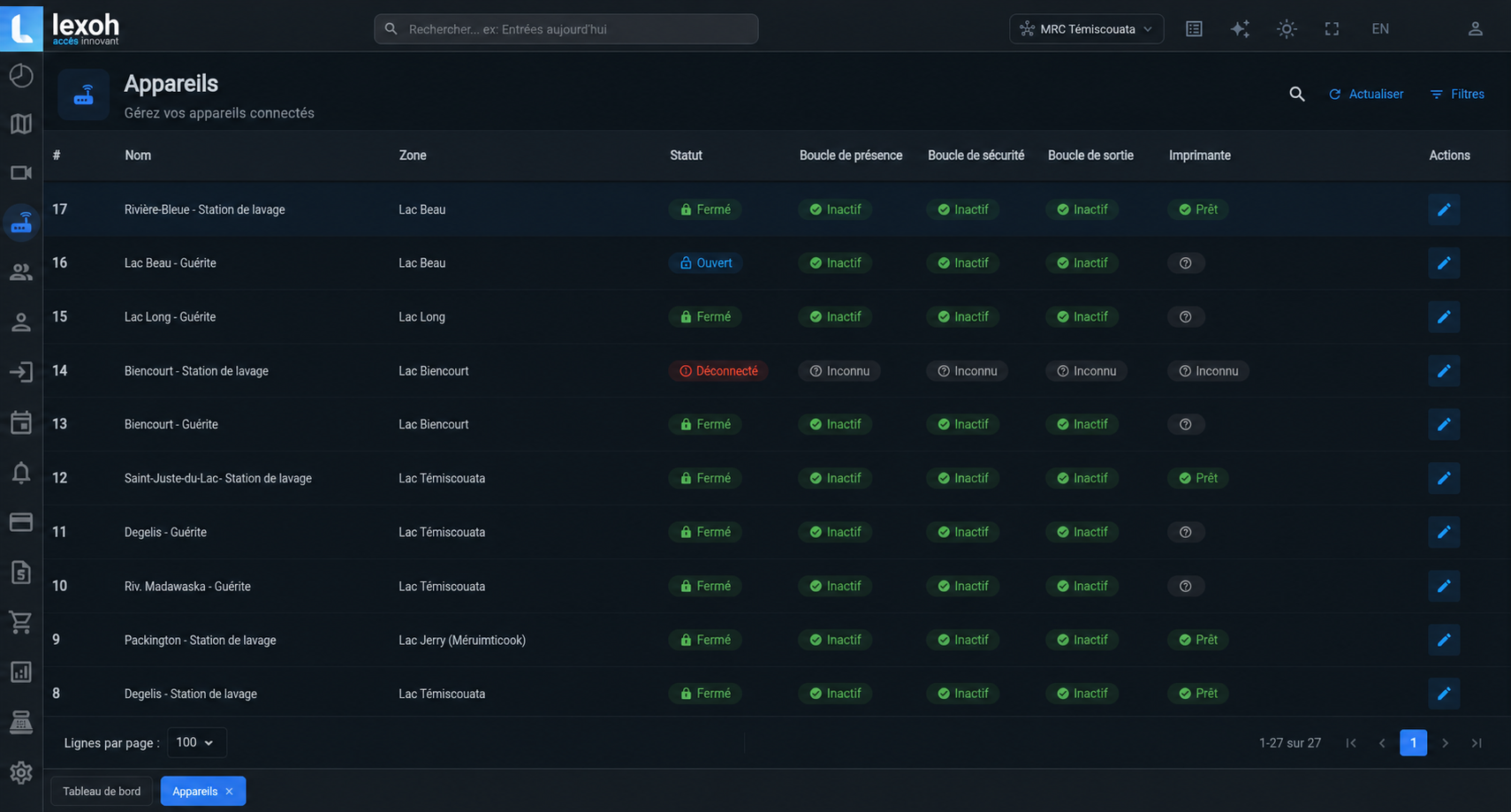Click the Ouvert status of Lac Beau - Guérite
This screenshot has height=812, width=1511.
(705, 263)
